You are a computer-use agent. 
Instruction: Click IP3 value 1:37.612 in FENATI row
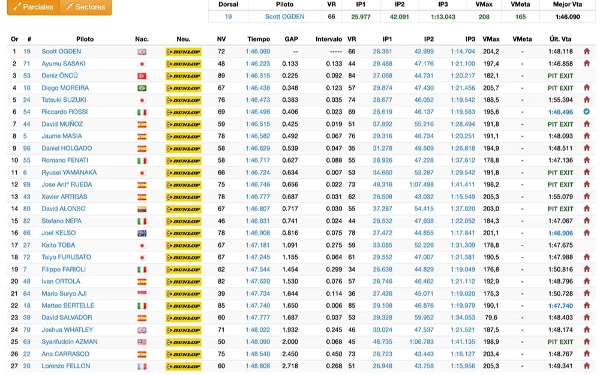pos(463,160)
